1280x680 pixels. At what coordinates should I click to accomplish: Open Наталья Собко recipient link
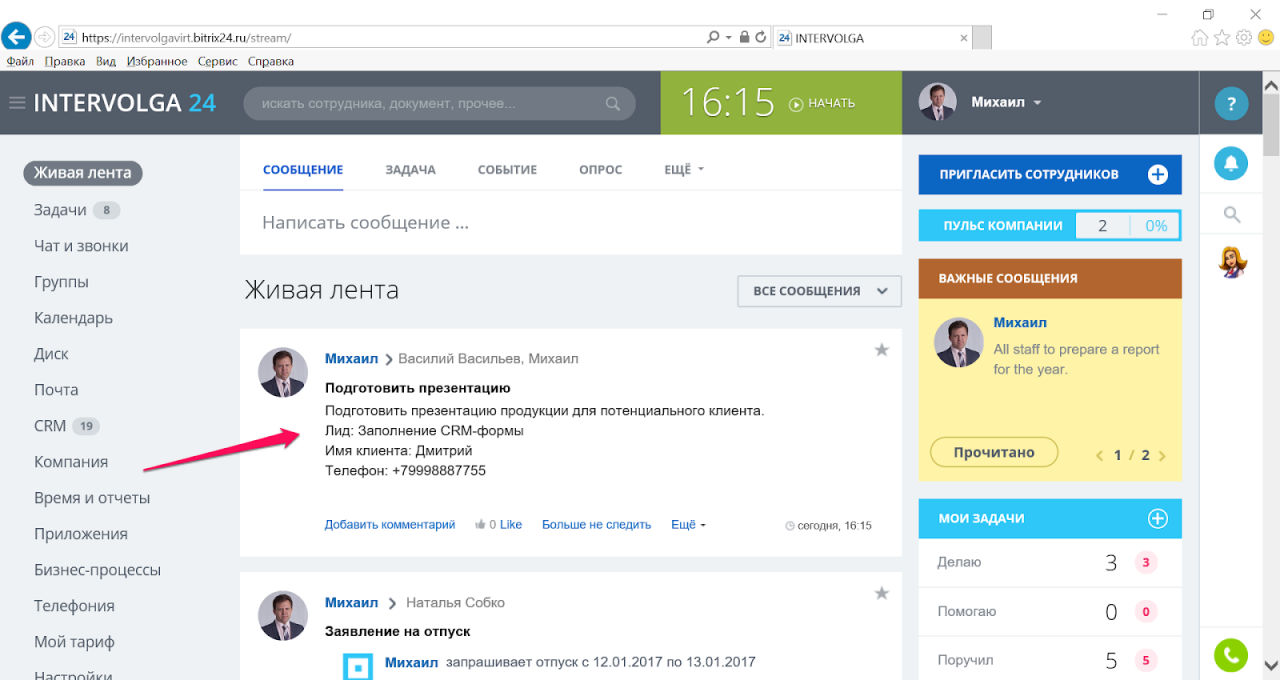point(455,602)
